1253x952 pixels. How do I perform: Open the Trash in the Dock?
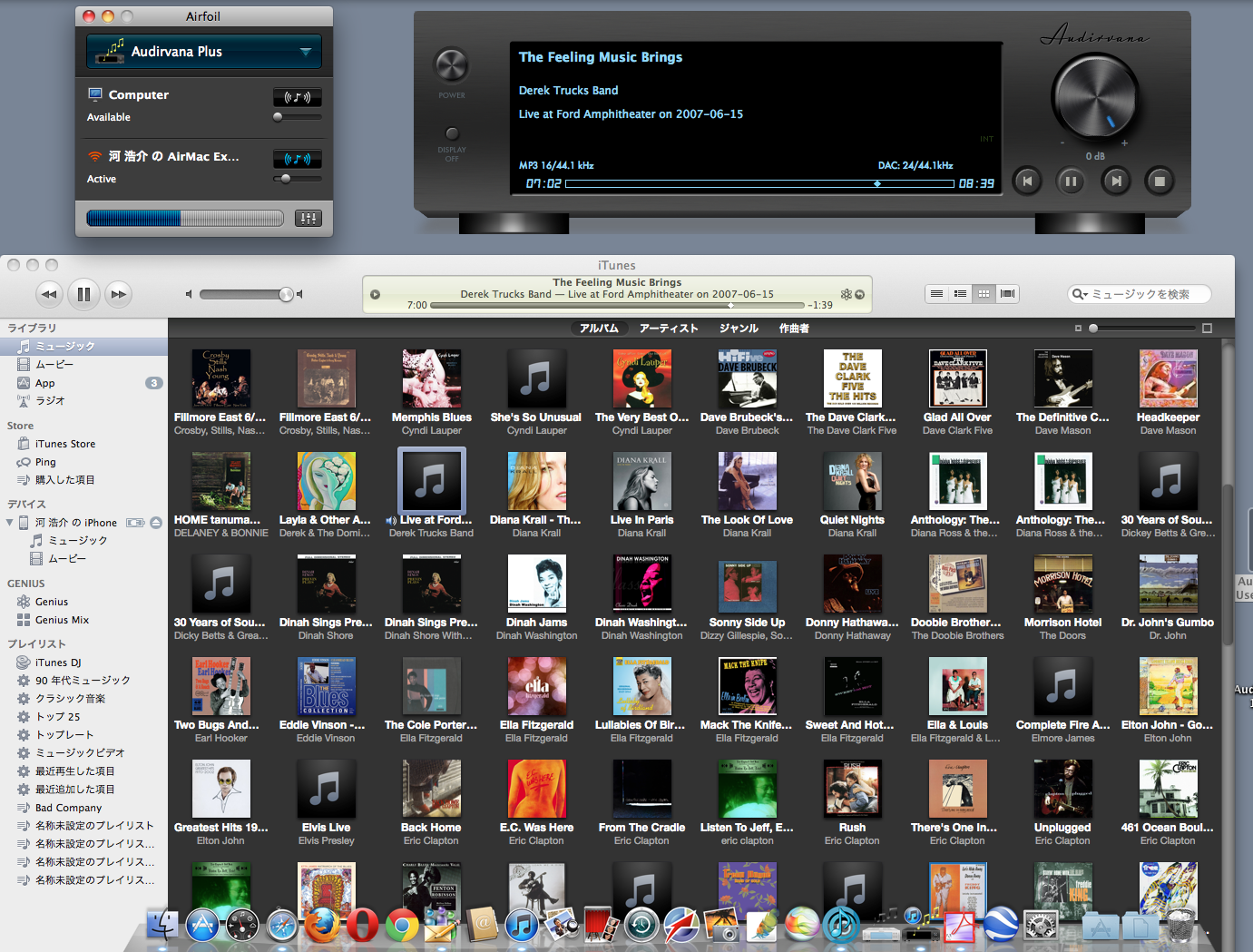(x=1180, y=925)
